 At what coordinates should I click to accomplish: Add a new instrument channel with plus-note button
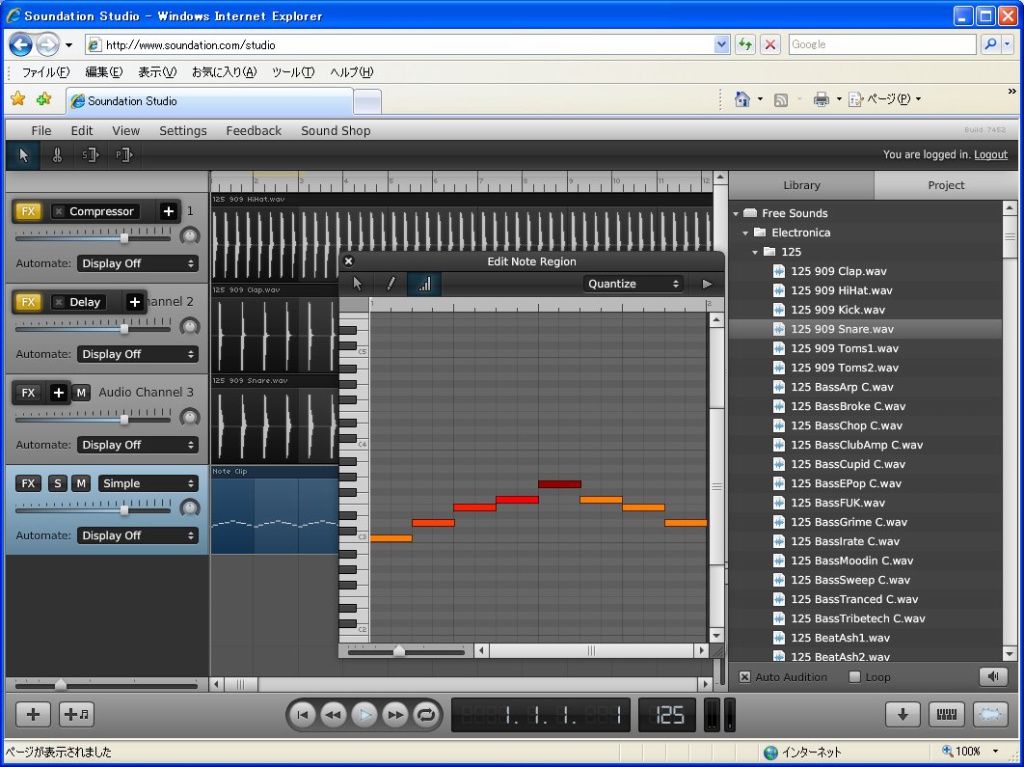tap(77, 714)
